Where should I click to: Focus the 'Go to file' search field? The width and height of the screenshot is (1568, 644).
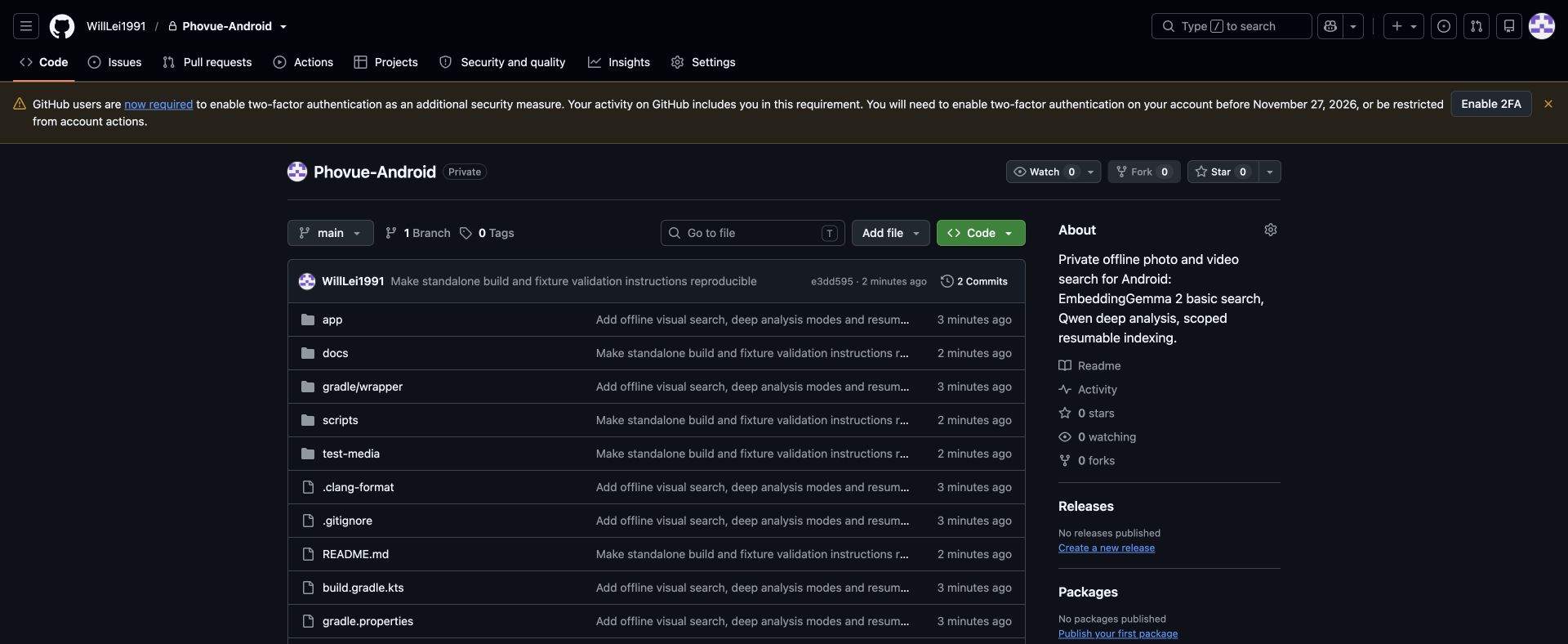(753, 233)
